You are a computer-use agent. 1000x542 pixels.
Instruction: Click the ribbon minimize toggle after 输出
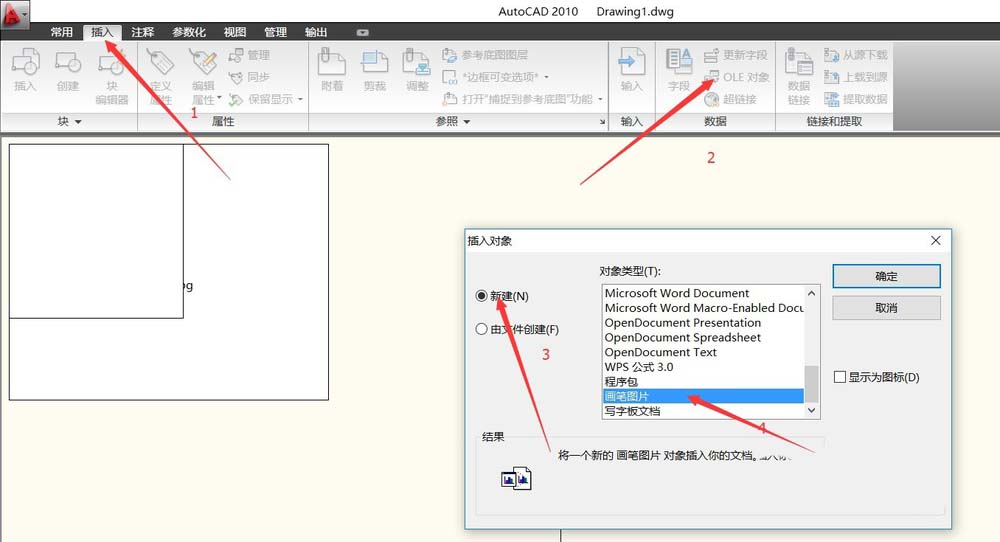362,33
